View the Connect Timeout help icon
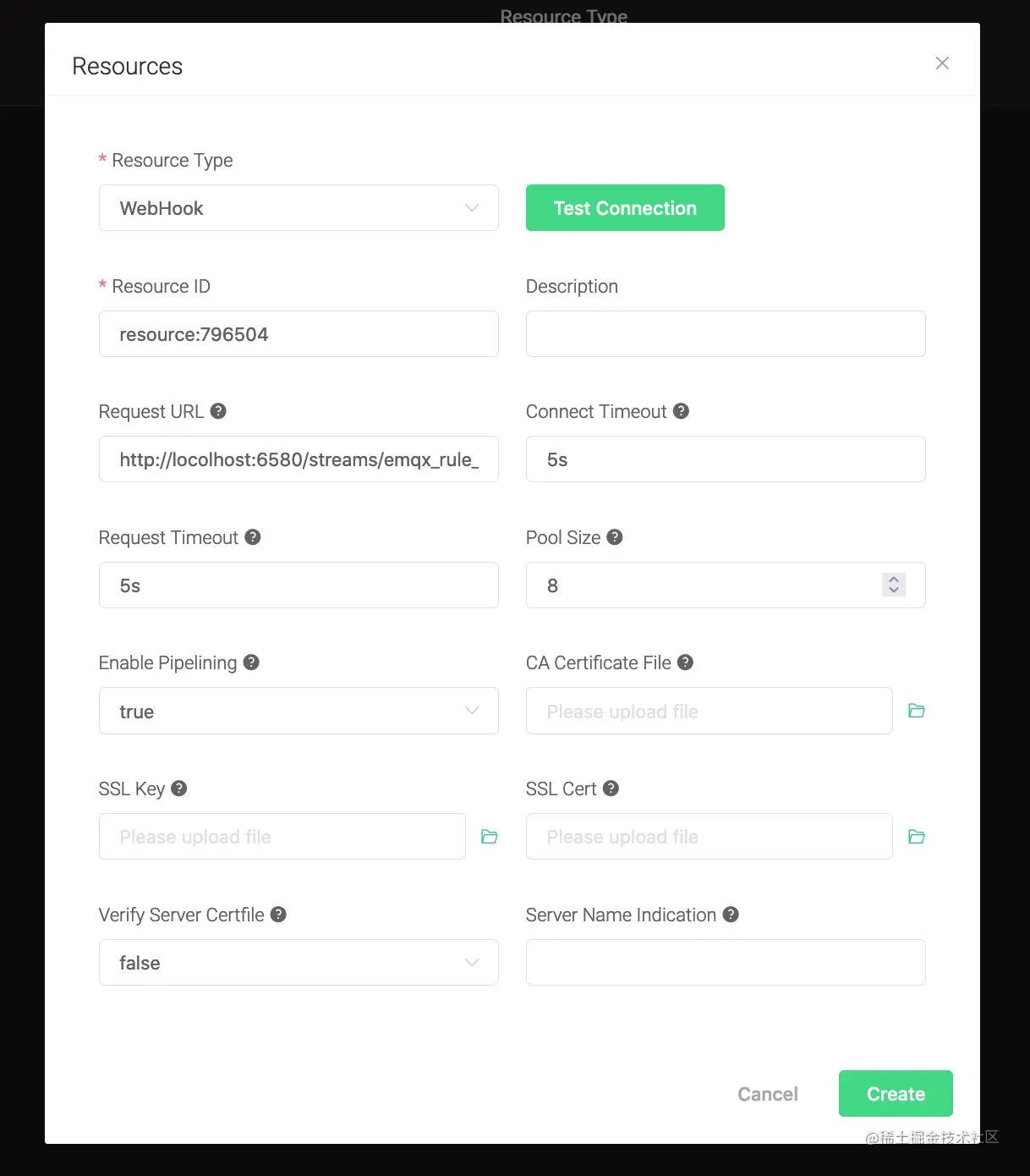 point(681,410)
